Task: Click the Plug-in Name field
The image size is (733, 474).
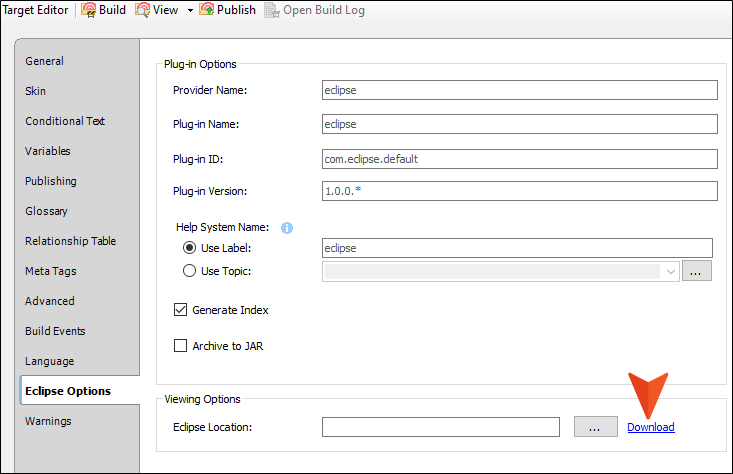Action: coord(519,124)
